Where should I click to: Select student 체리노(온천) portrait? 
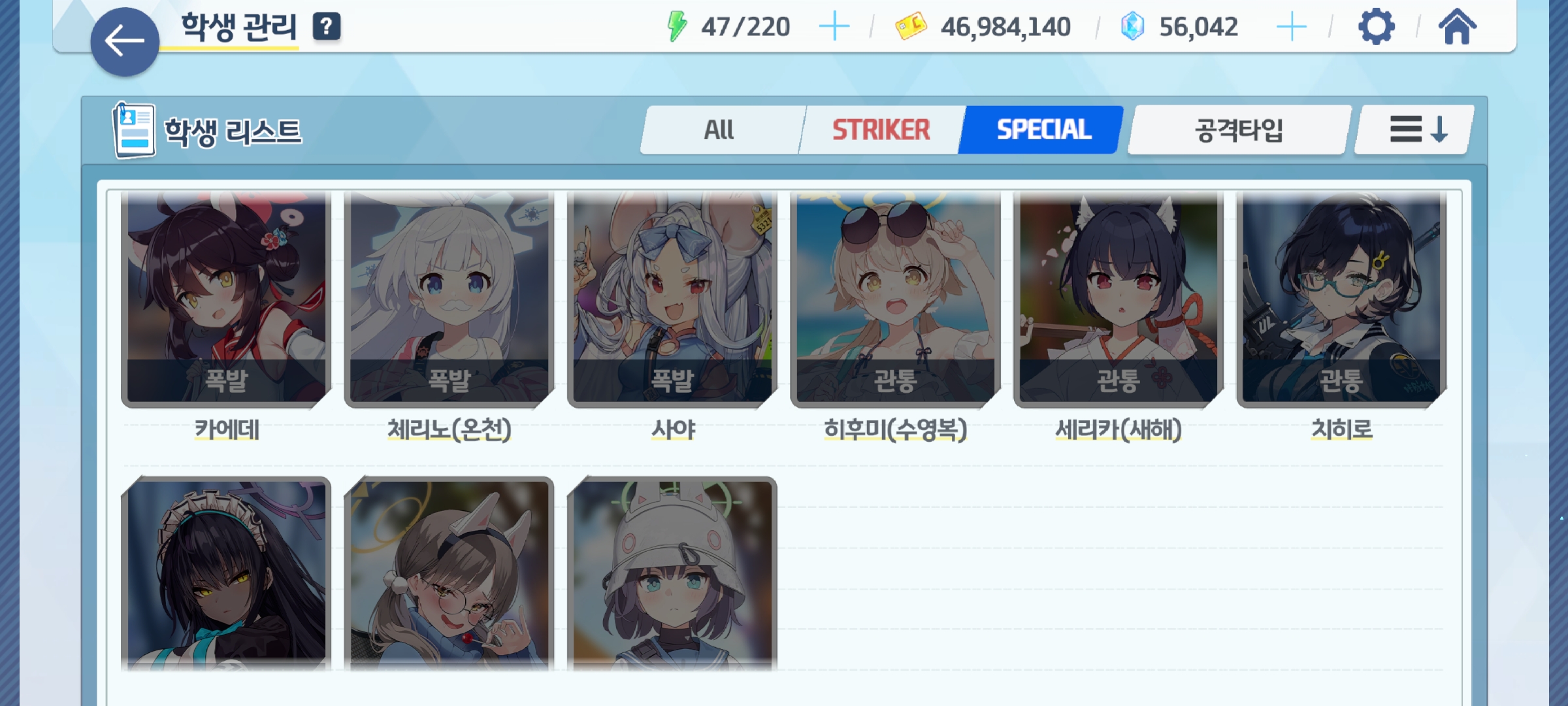(449, 299)
